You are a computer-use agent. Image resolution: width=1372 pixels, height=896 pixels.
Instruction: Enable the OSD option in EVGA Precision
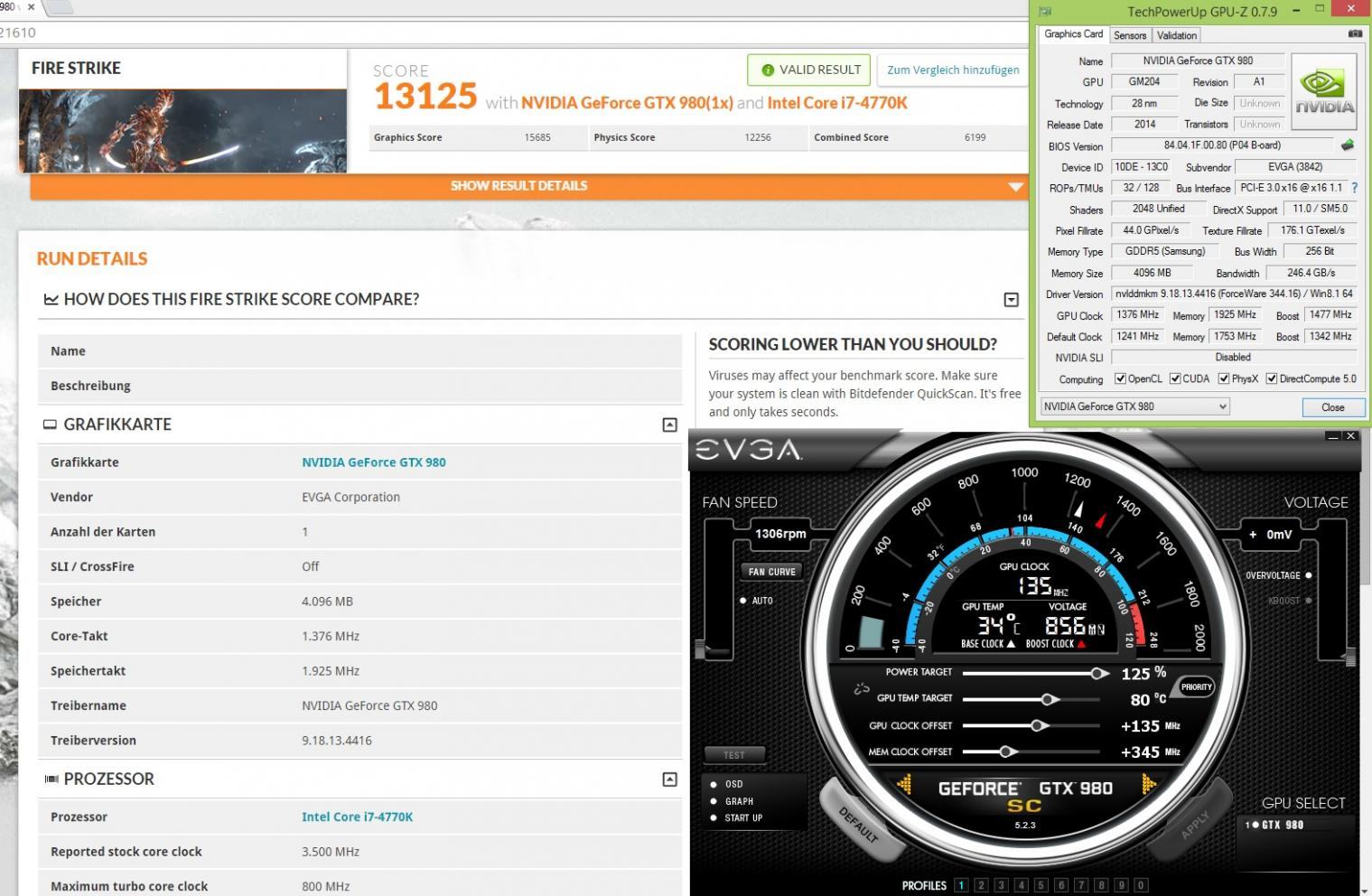pos(714,784)
